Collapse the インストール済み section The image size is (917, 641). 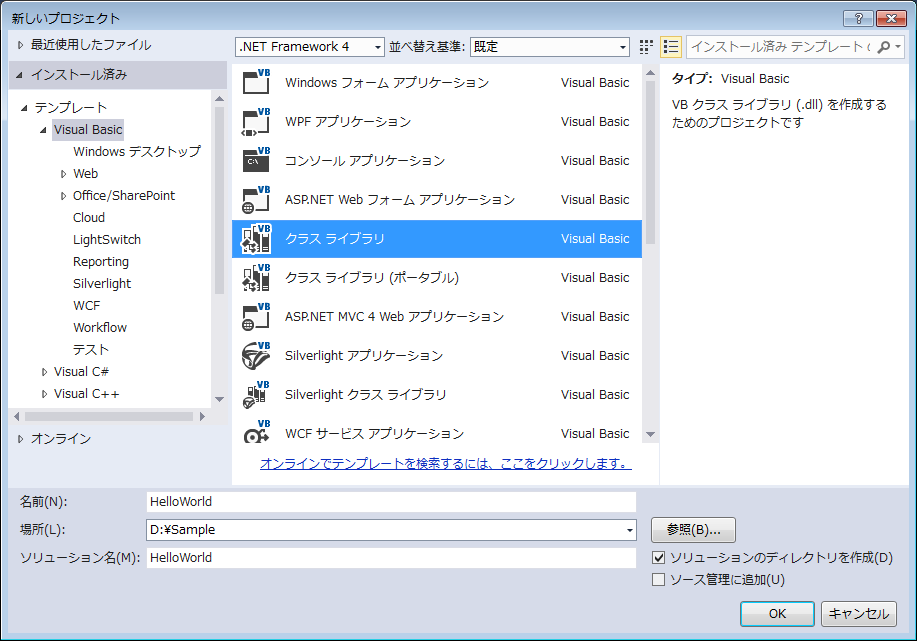[x=19, y=75]
